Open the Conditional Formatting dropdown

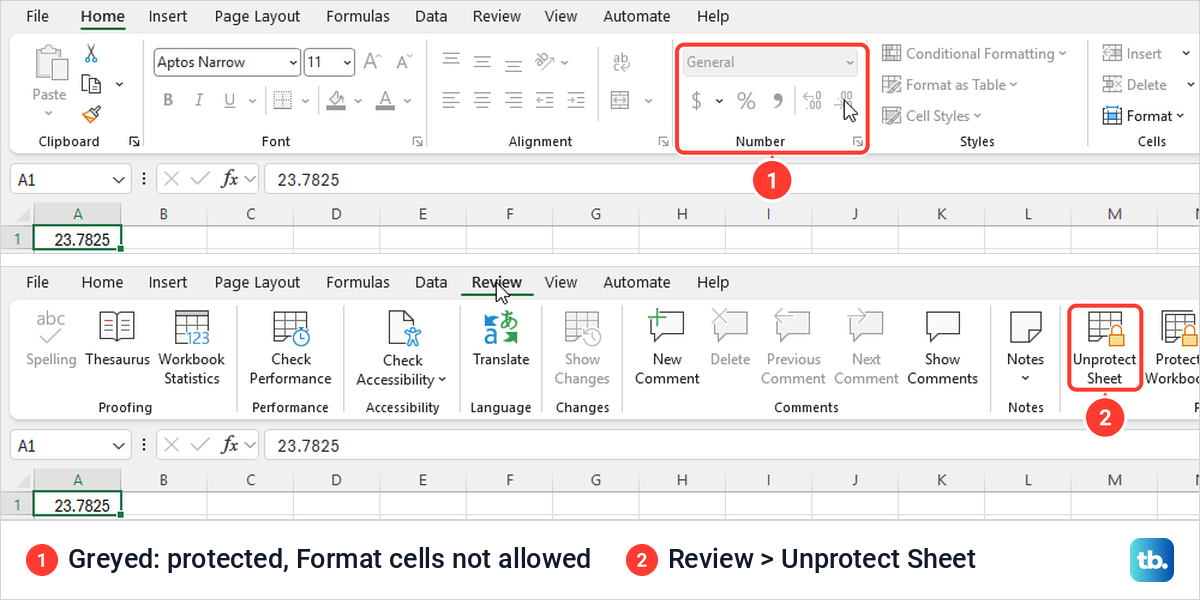click(x=974, y=54)
